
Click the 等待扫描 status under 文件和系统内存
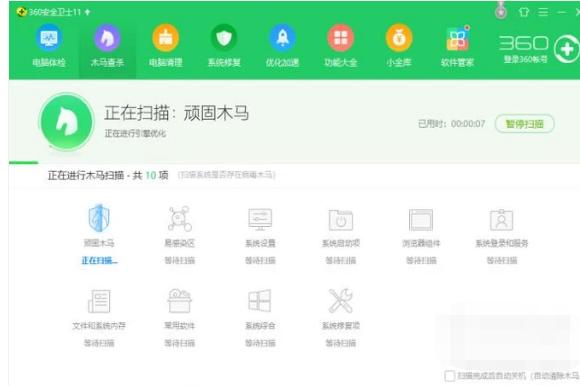tap(99, 343)
